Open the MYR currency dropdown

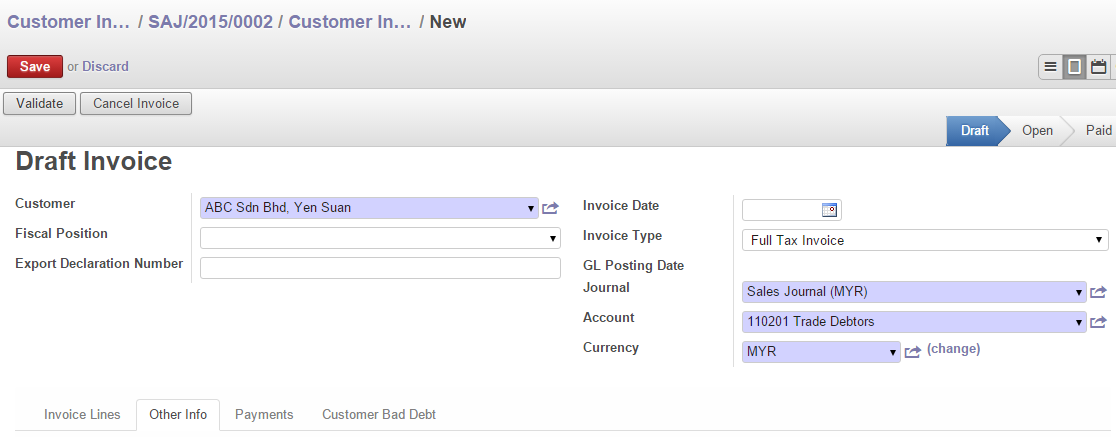coord(893,352)
